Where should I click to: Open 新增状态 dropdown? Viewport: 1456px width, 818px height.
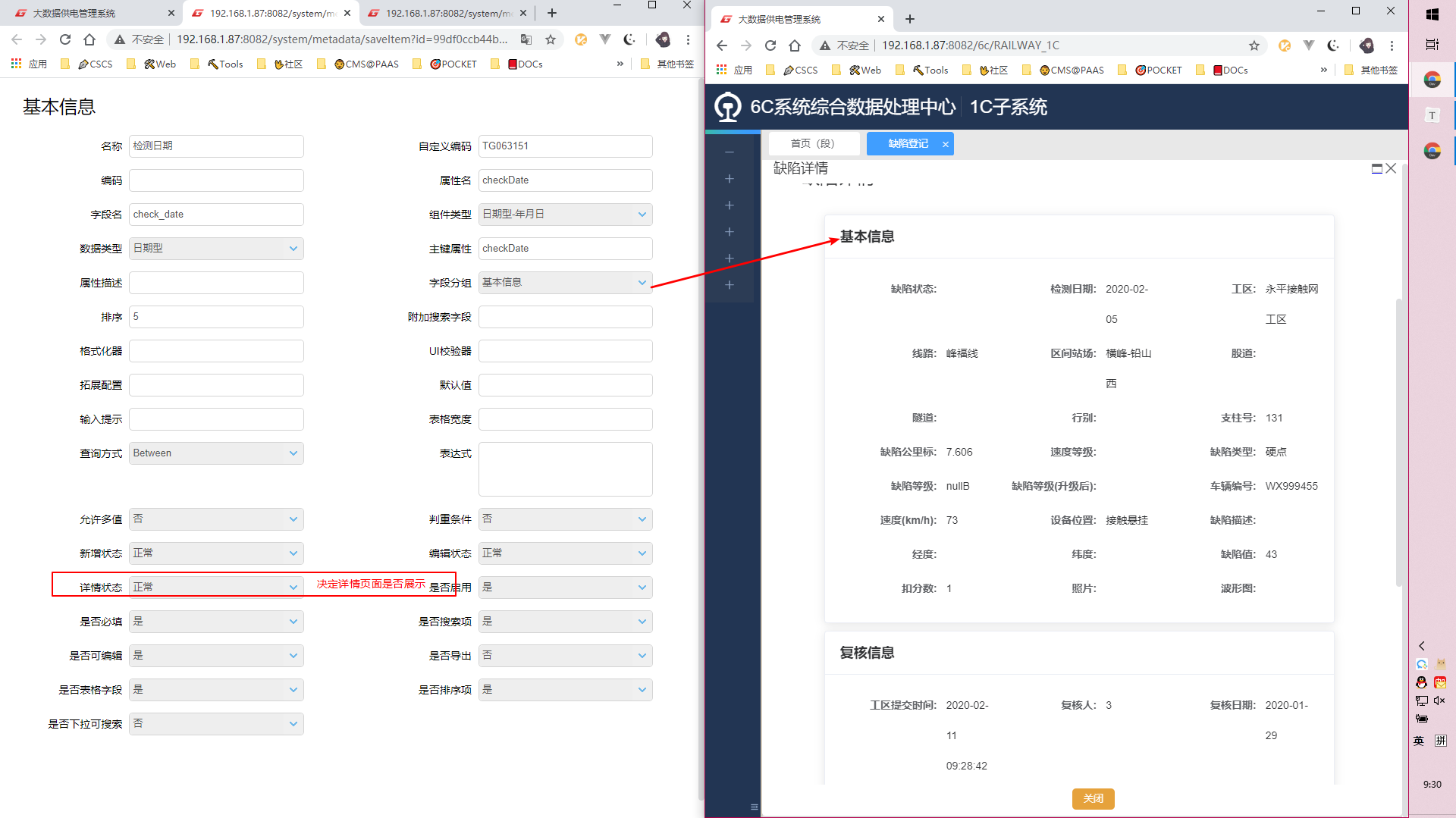[216, 553]
